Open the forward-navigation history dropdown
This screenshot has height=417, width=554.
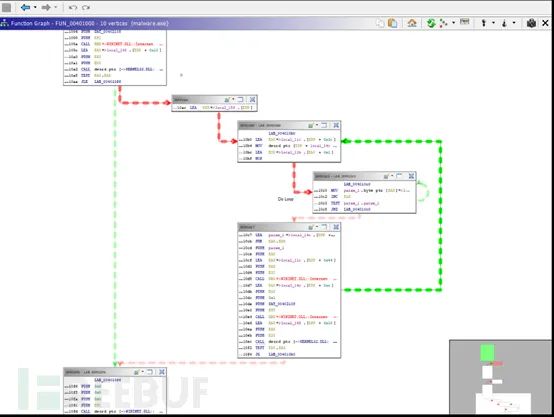pyautogui.click(x=55, y=7)
